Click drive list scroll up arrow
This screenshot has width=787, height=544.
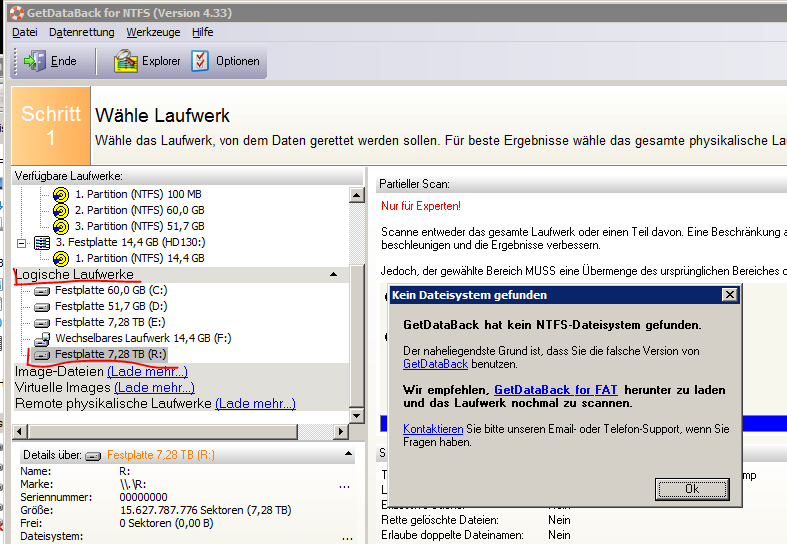click(x=356, y=195)
